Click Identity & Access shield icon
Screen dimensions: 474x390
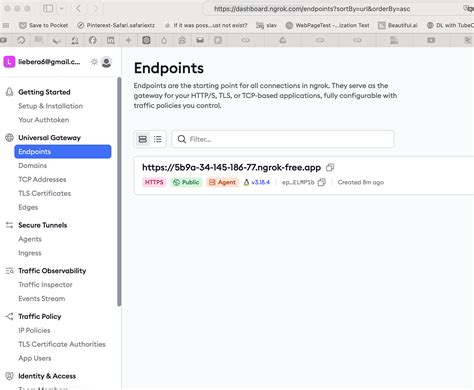click(9, 376)
